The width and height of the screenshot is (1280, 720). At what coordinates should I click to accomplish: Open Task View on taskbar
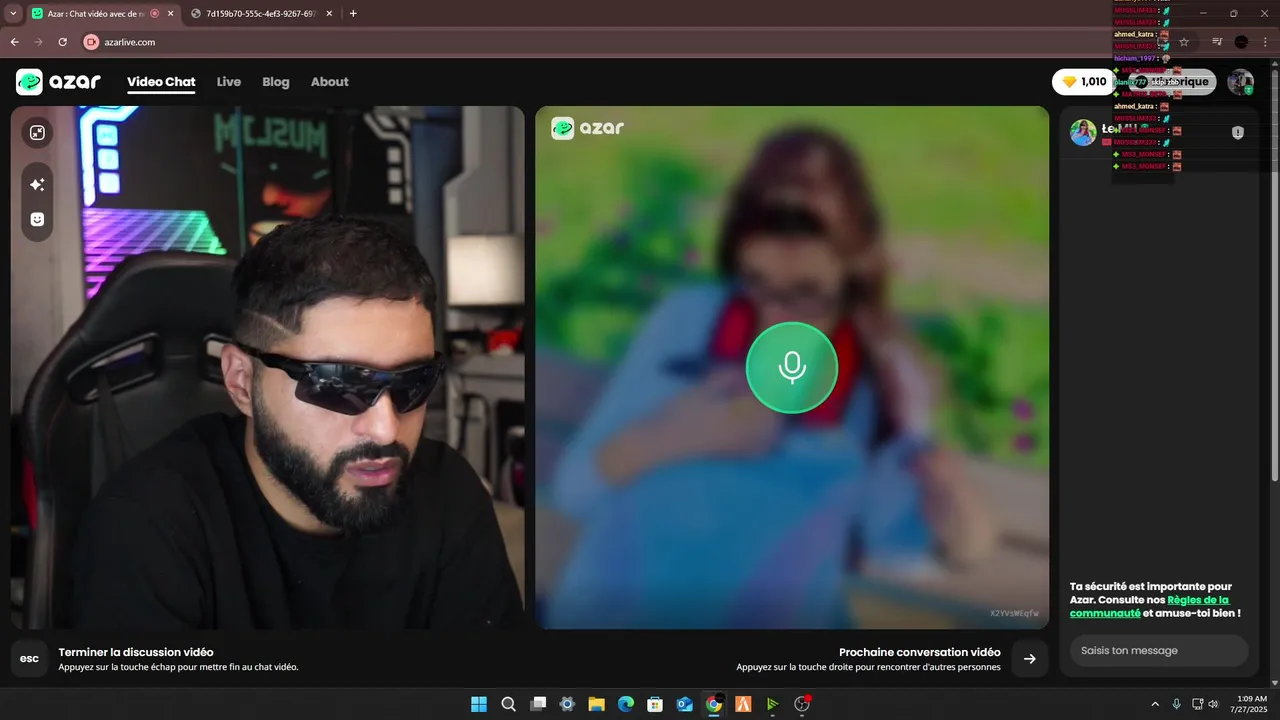tap(538, 704)
